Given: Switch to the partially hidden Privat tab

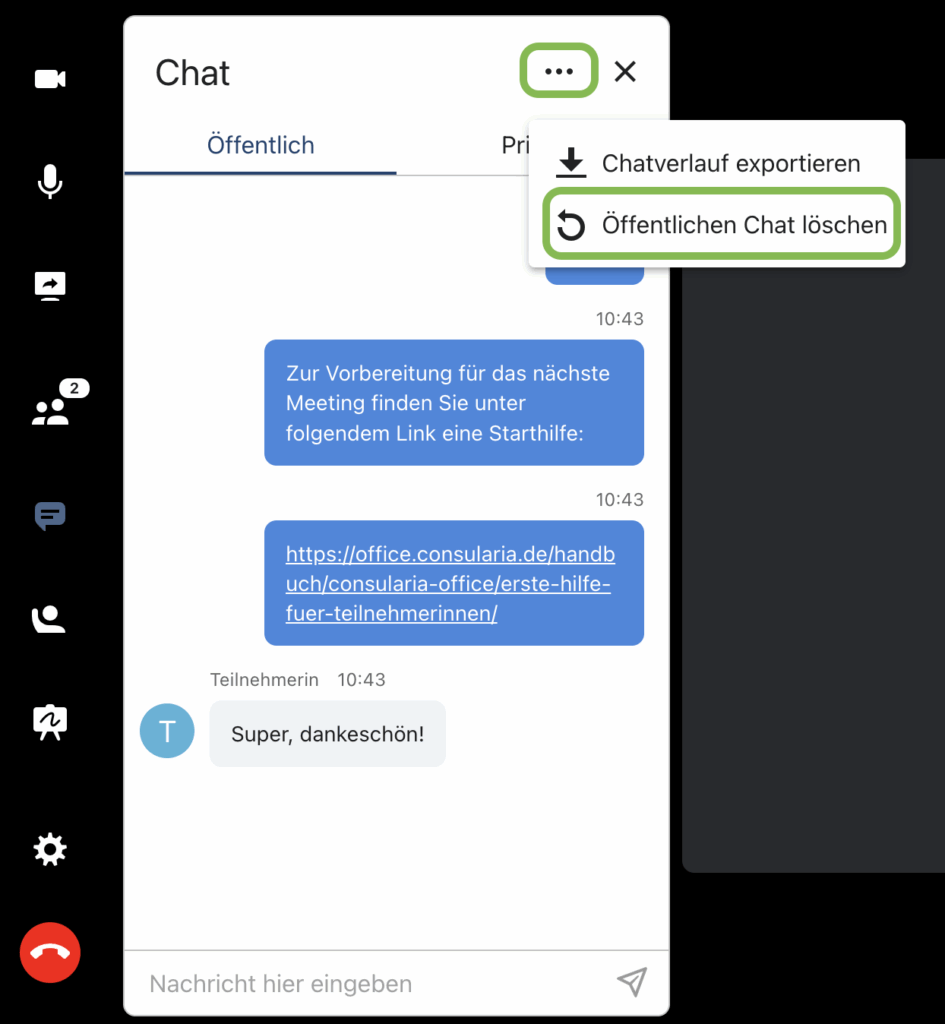Looking at the screenshot, I should coord(515,145).
